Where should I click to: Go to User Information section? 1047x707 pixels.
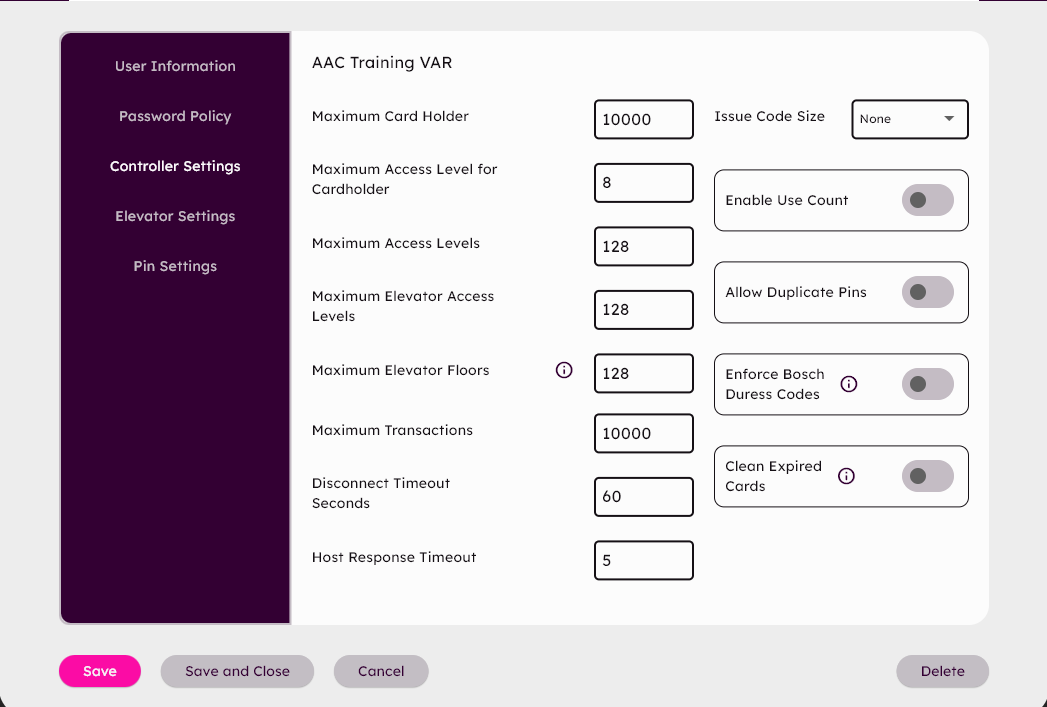click(175, 66)
